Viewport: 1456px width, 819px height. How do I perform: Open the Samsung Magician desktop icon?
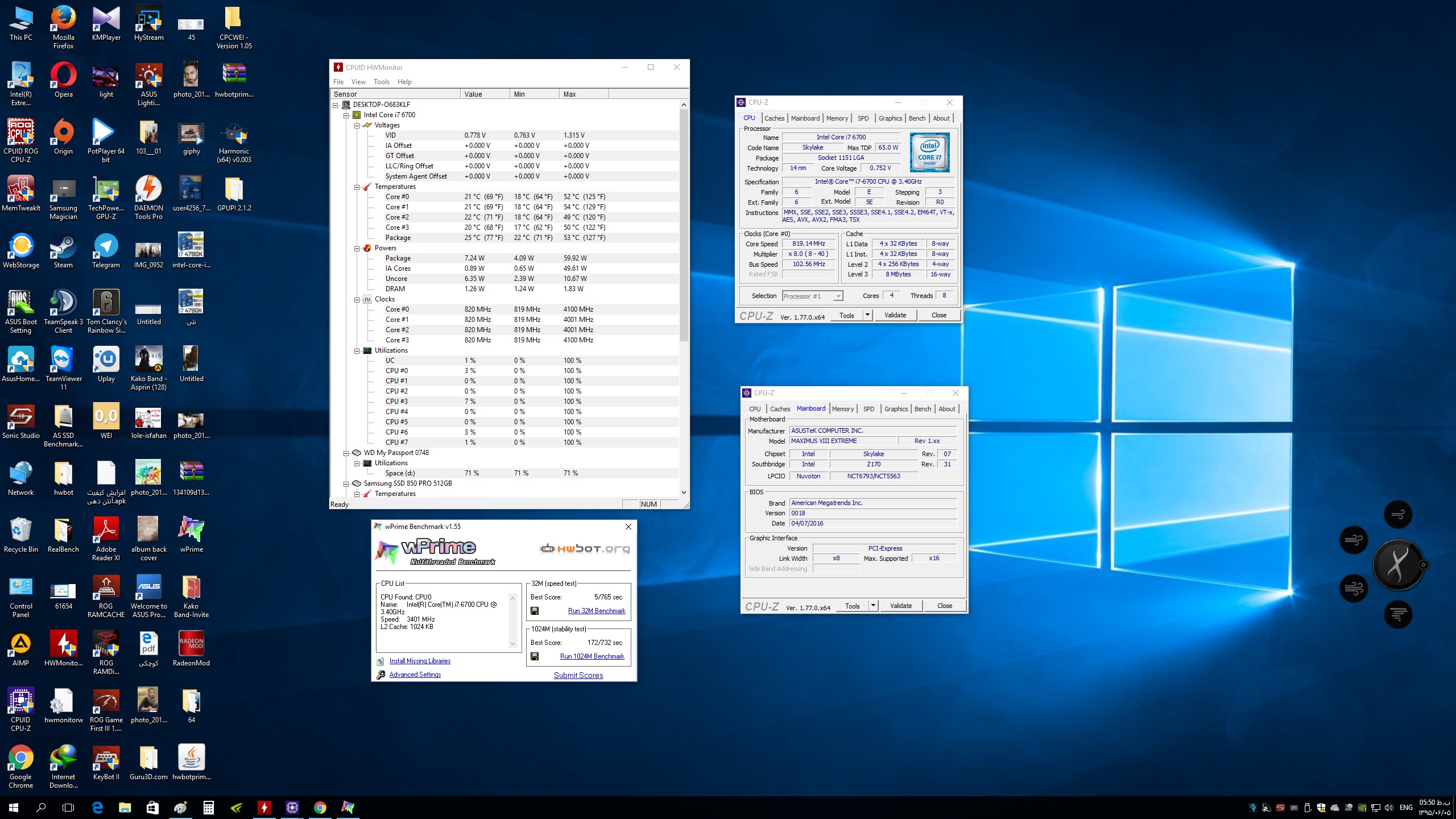pos(63,198)
